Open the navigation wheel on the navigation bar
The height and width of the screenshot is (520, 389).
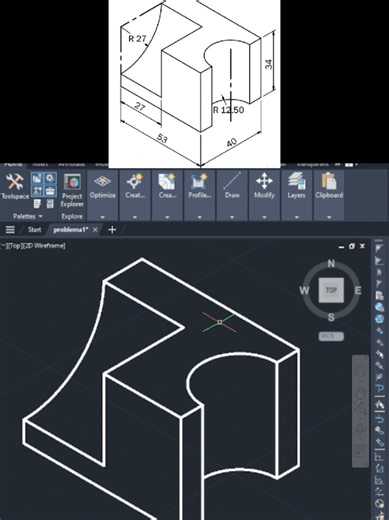coord(360,371)
